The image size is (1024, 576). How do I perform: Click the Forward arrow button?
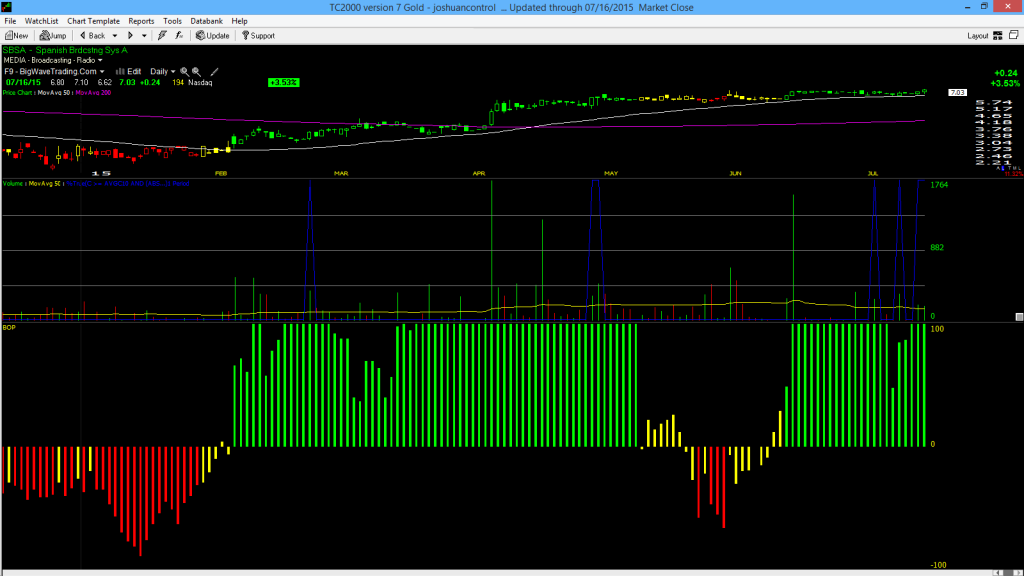pos(131,36)
